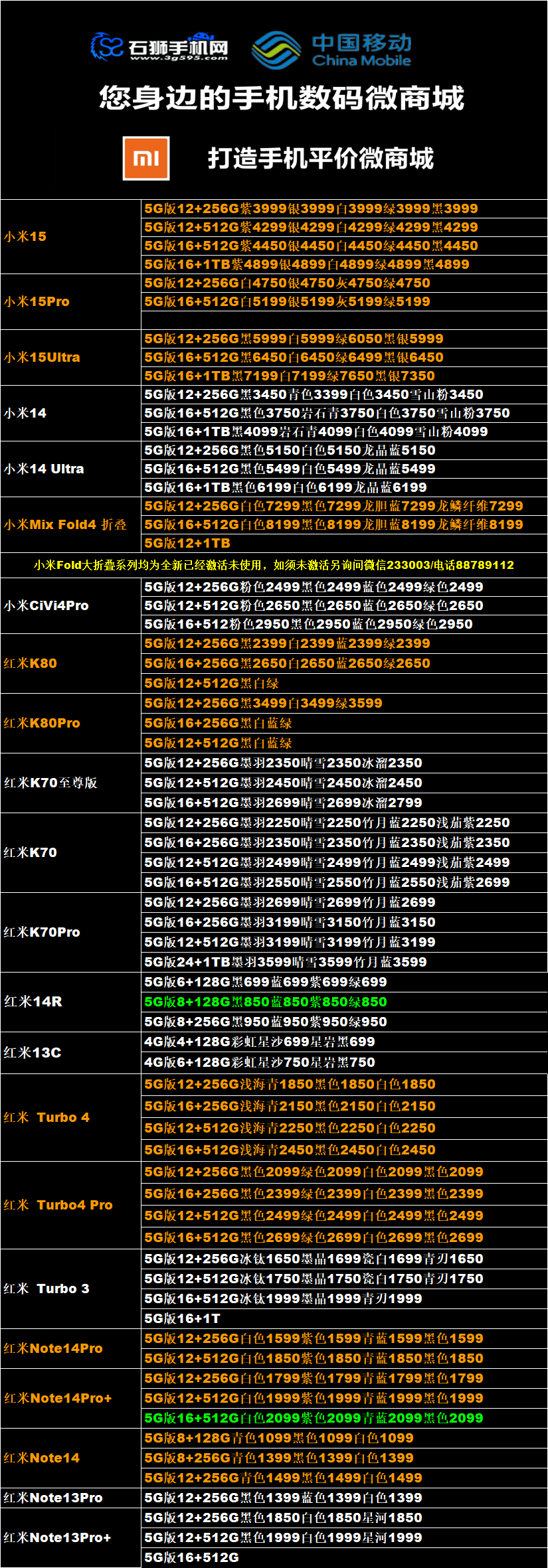Click Fold4 16+512G row priced 8199
This screenshot has height=1568, width=548.
pos(344,524)
